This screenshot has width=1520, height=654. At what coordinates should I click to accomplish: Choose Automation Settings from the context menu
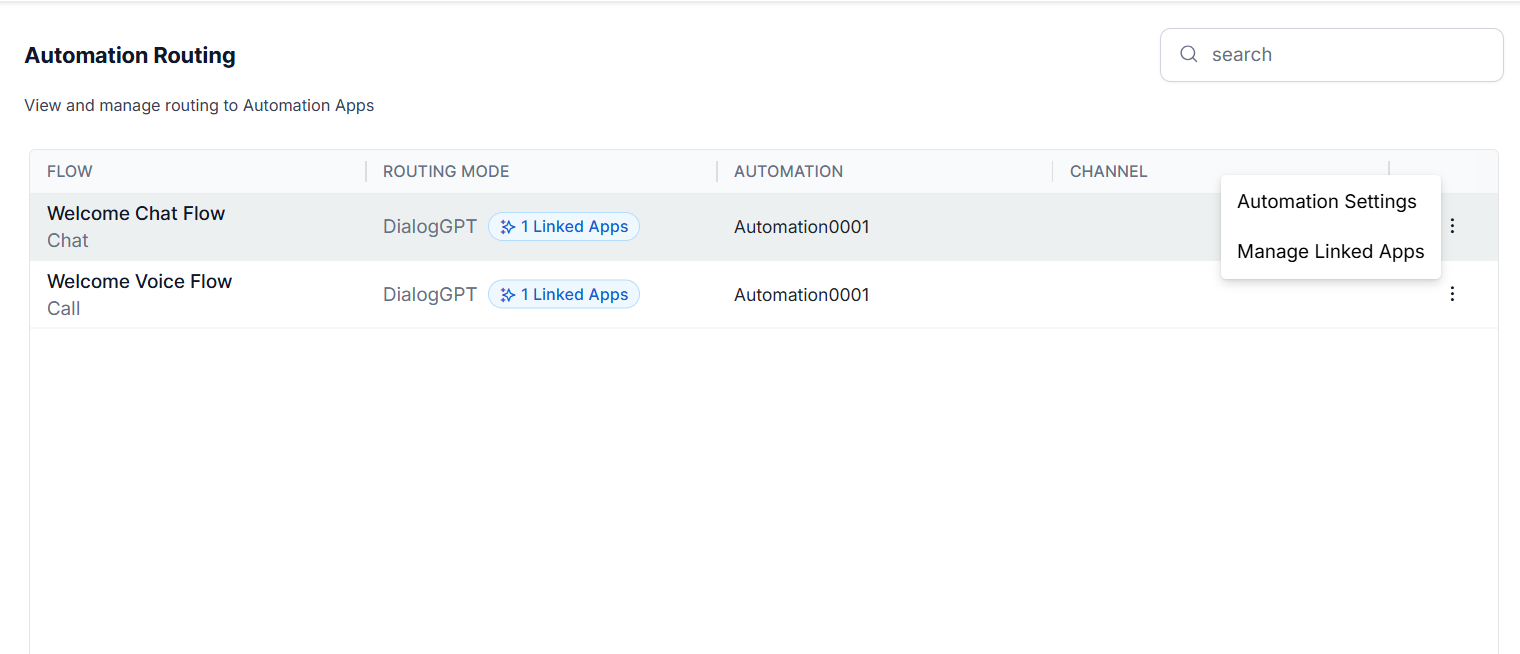click(1326, 202)
